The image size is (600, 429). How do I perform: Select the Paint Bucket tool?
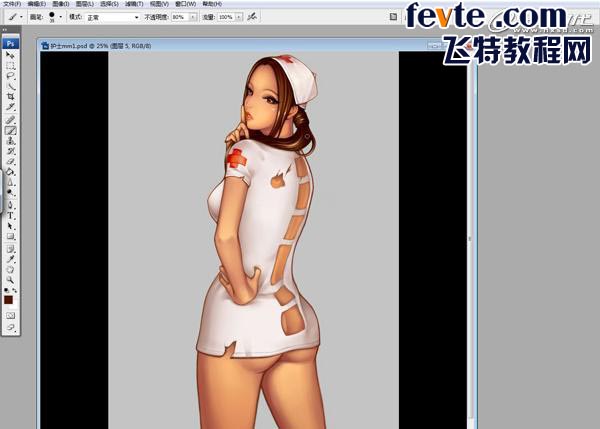pos(11,172)
